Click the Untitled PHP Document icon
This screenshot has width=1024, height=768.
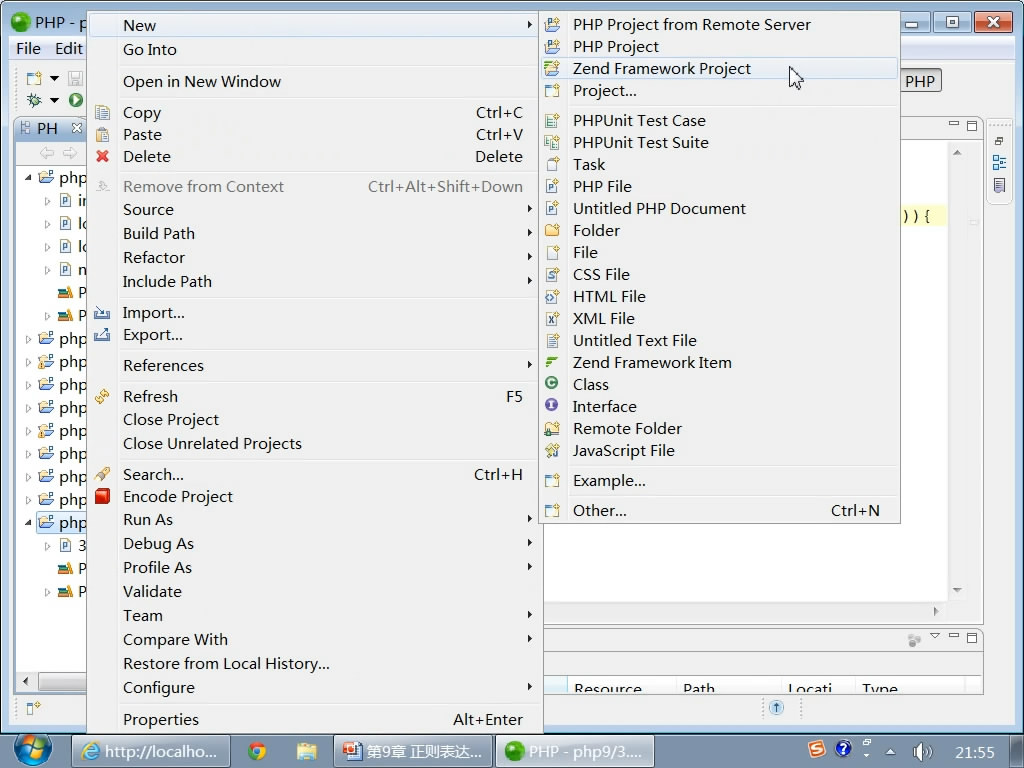click(x=552, y=208)
